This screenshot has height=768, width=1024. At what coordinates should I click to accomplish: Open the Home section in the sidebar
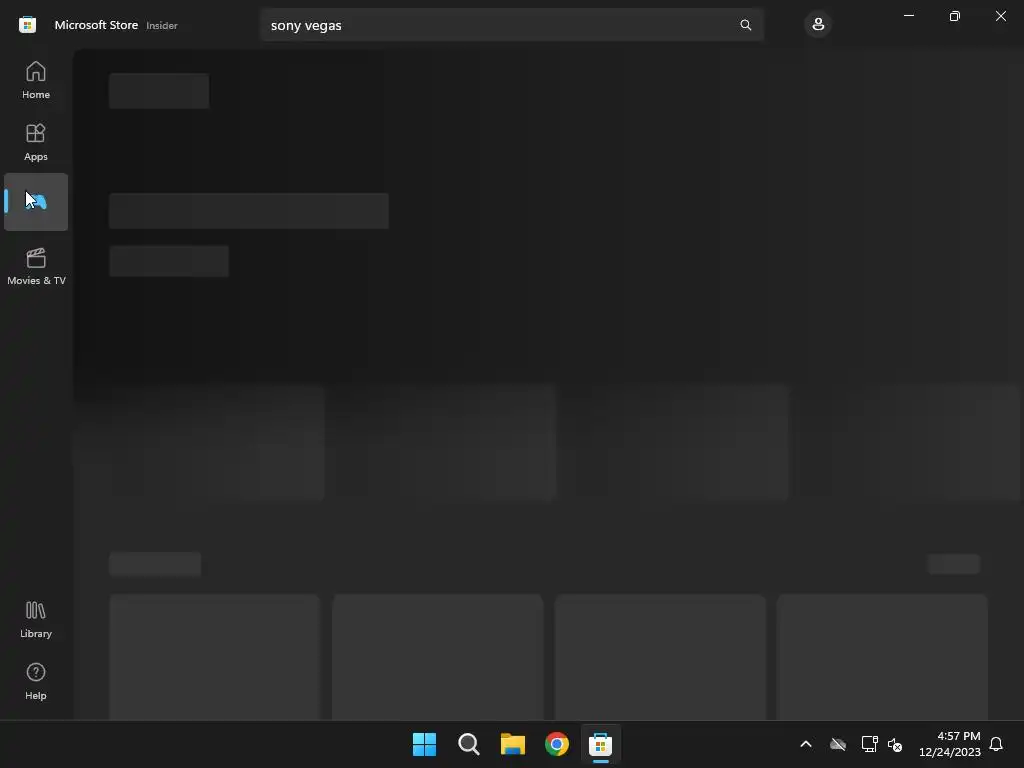point(36,80)
